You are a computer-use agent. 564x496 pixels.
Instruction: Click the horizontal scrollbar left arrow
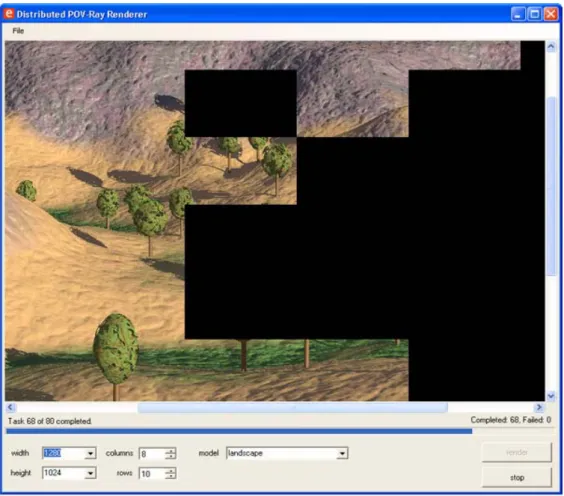(x=10, y=407)
